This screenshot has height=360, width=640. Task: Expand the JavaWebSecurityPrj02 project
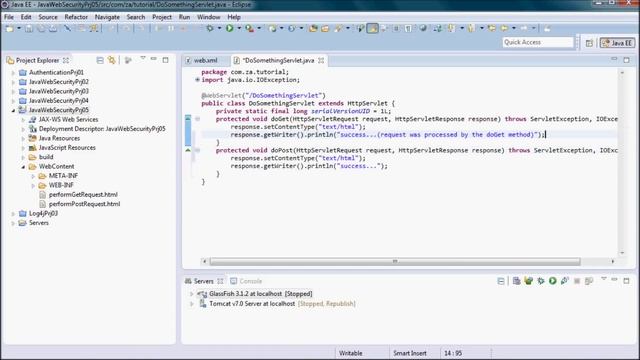[x=13, y=82]
